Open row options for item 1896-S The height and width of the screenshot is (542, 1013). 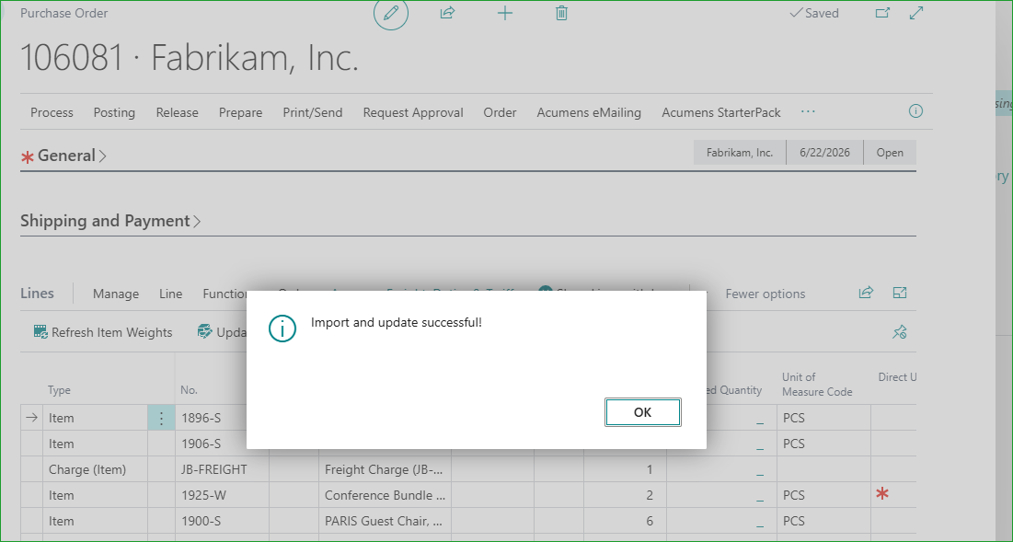click(162, 418)
